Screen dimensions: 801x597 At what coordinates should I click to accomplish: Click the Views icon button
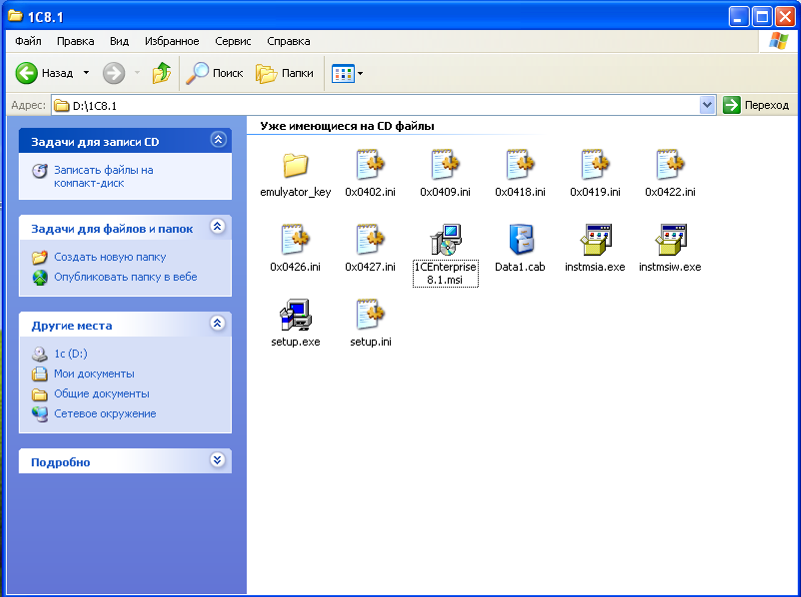click(x=343, y=74)
